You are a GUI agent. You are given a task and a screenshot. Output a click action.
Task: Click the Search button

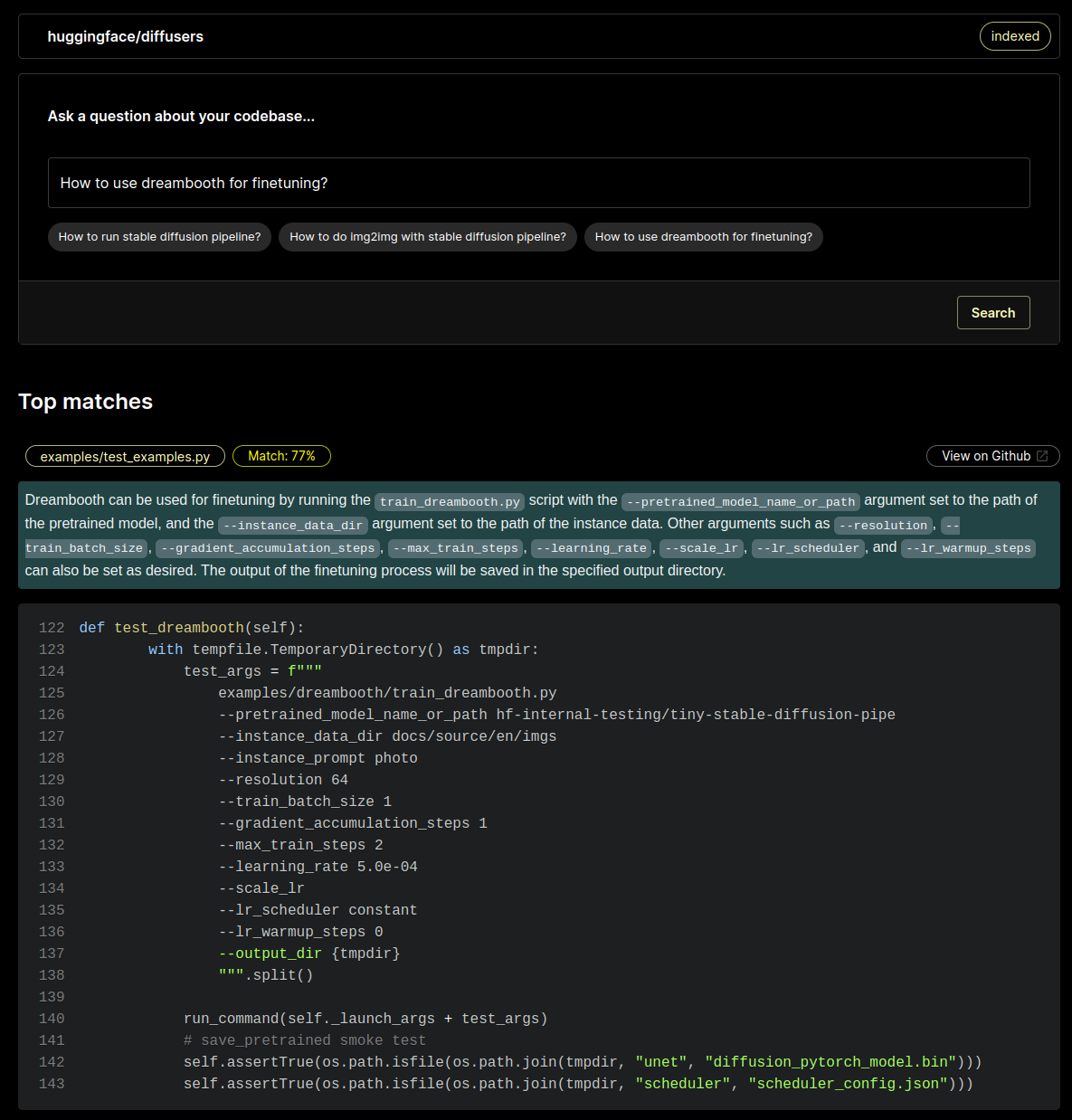tap(992, 313)
